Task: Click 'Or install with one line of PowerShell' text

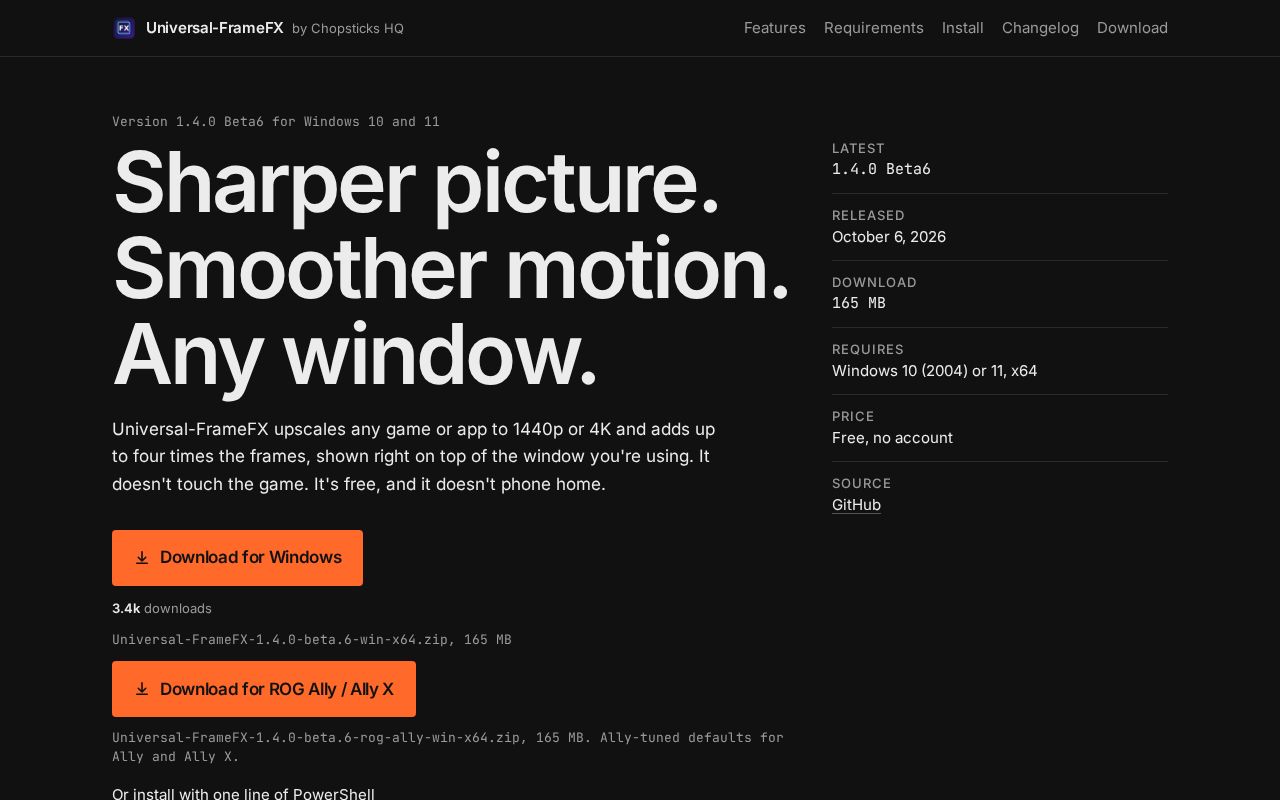Action: tap(243, 794)
